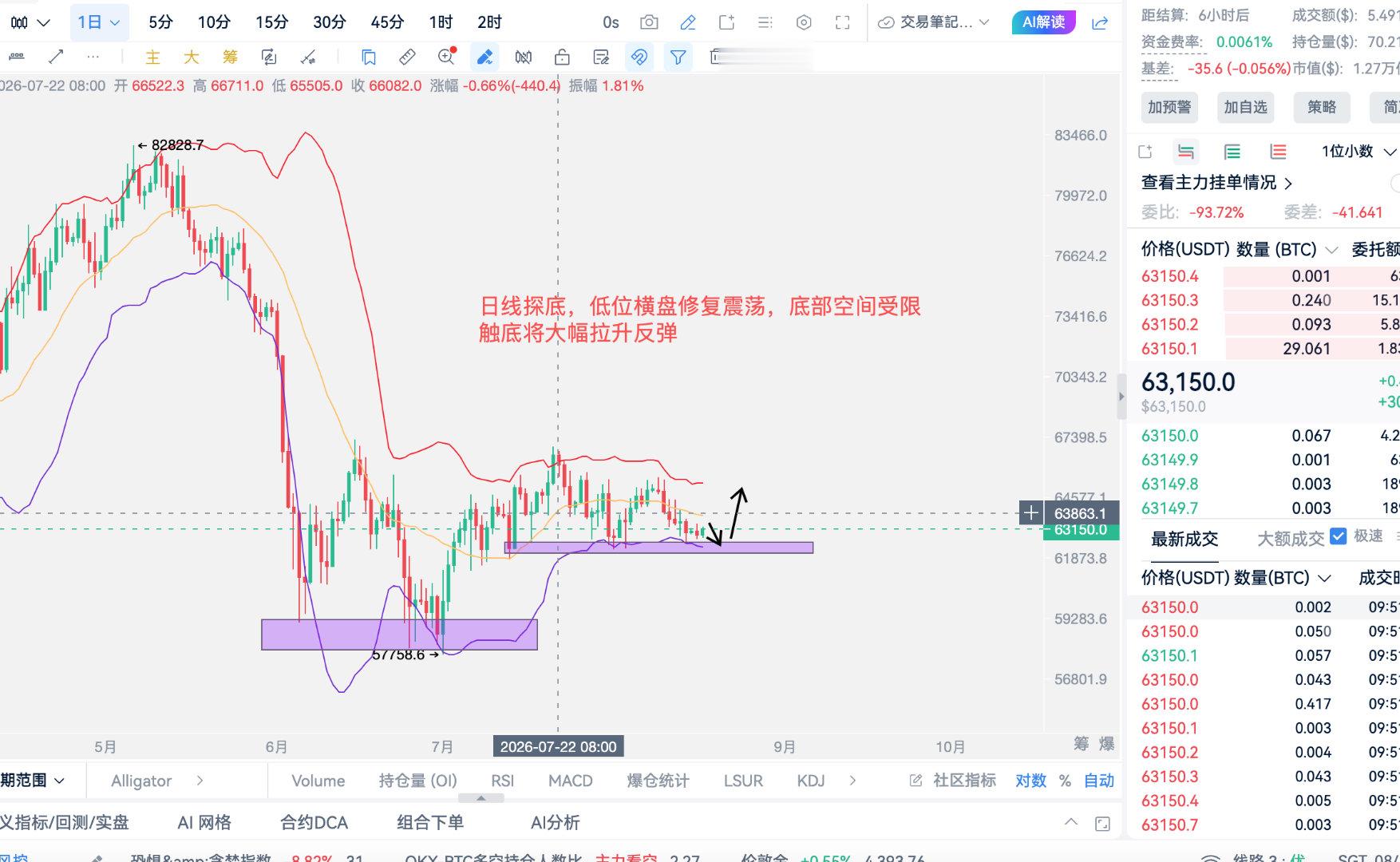
Task: Click the 策略 button
Action: click(1322, 107)
